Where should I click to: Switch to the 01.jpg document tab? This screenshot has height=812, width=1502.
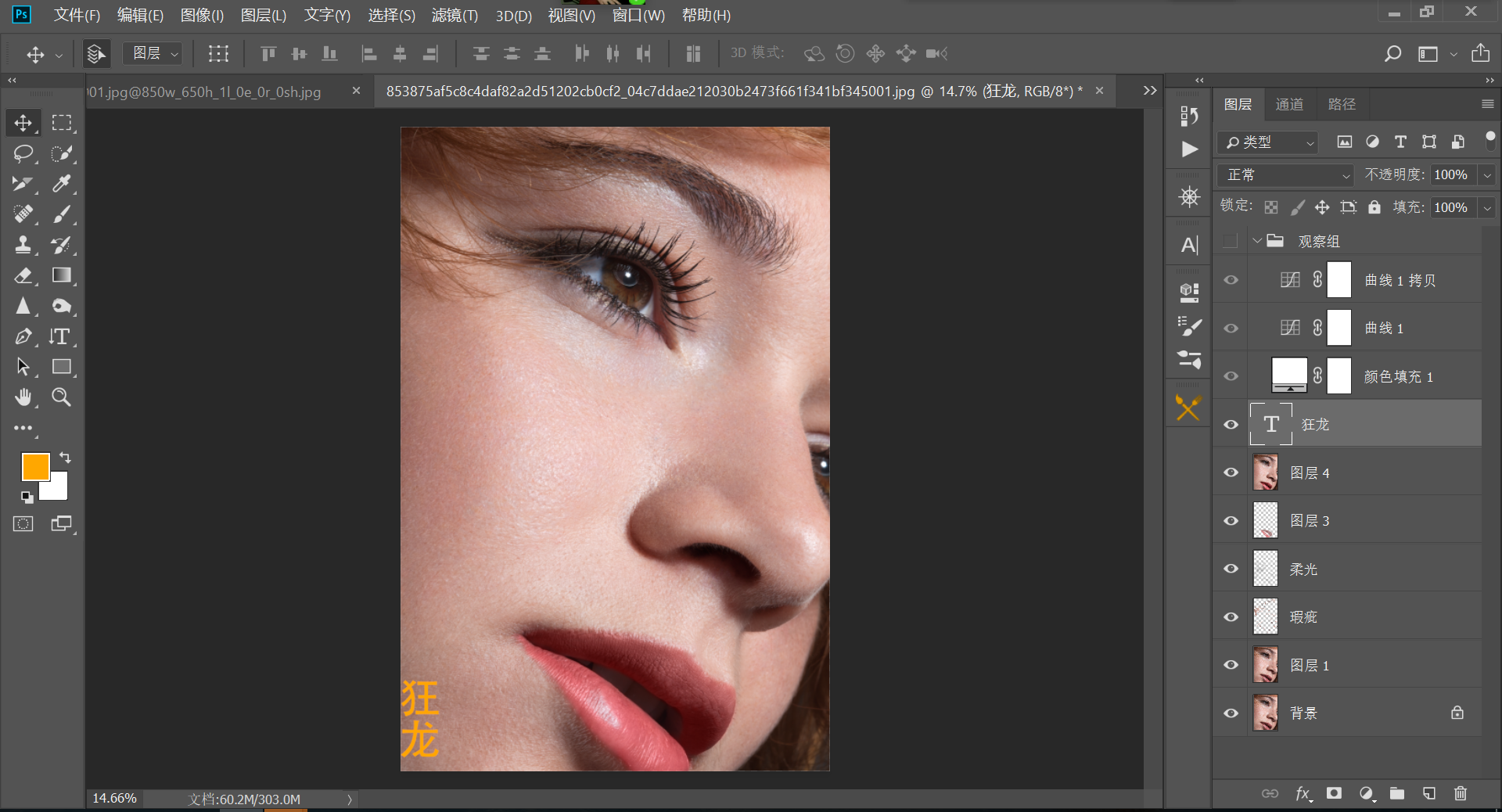(x=205, y=92)
